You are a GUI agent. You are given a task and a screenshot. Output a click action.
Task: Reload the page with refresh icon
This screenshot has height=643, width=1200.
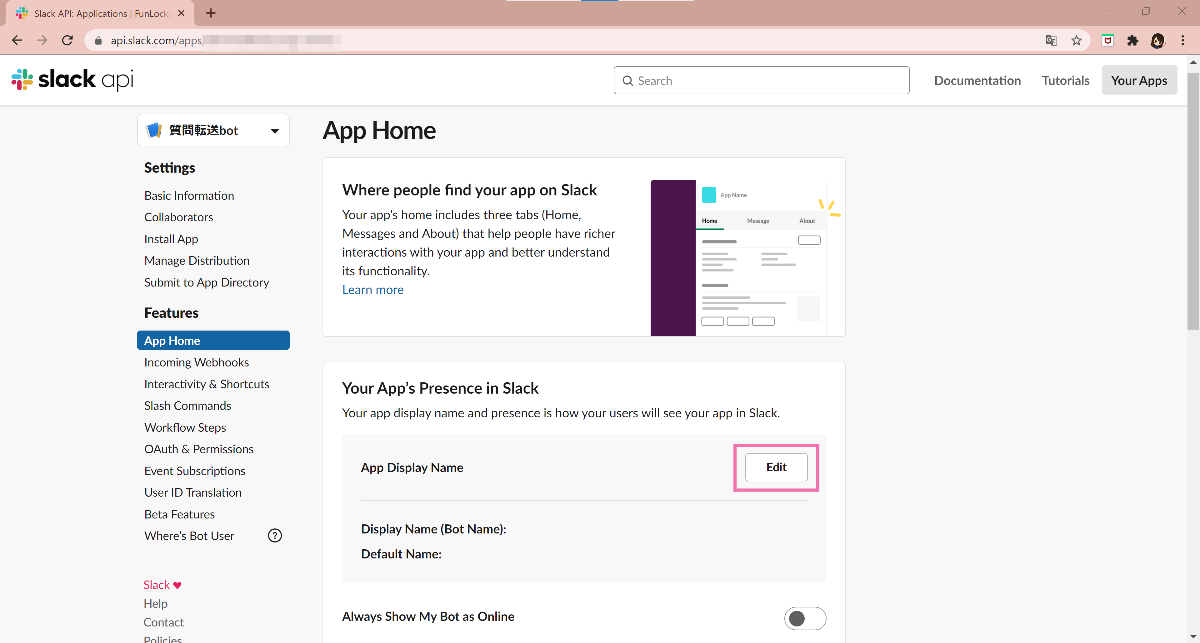67,40
